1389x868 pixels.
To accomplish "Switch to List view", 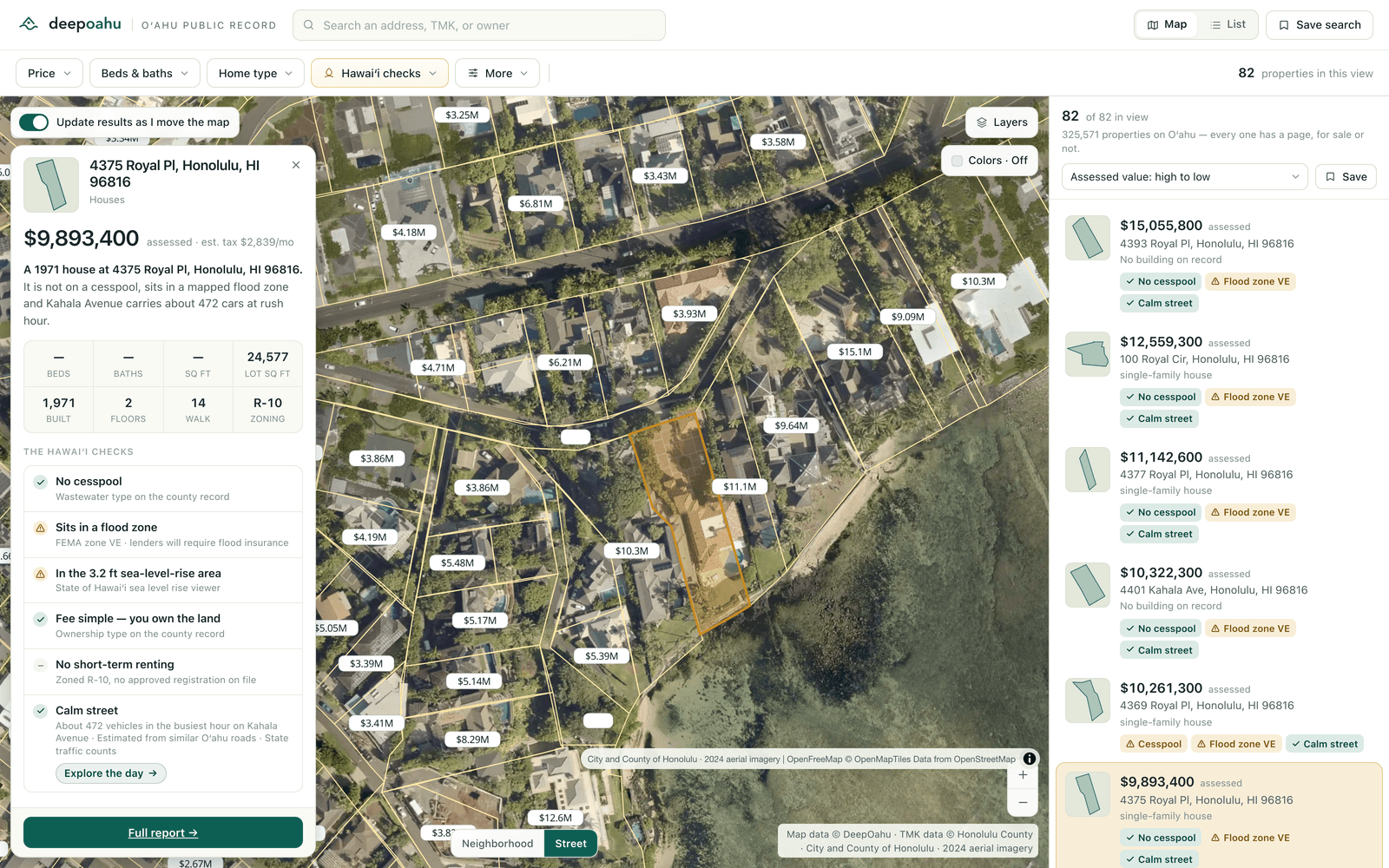I will pos(1228,24).
